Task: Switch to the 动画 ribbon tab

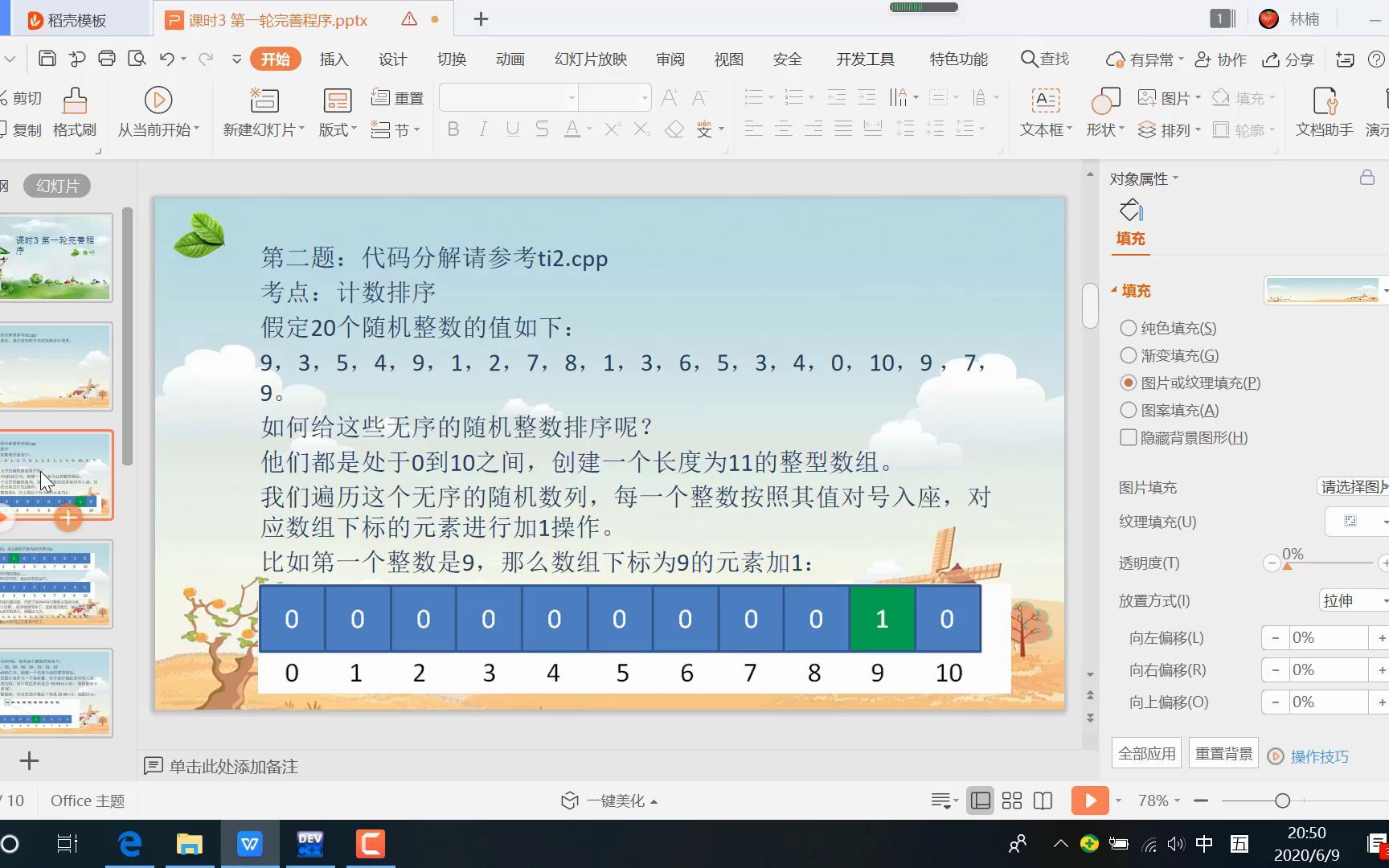Action: [510, 59]
